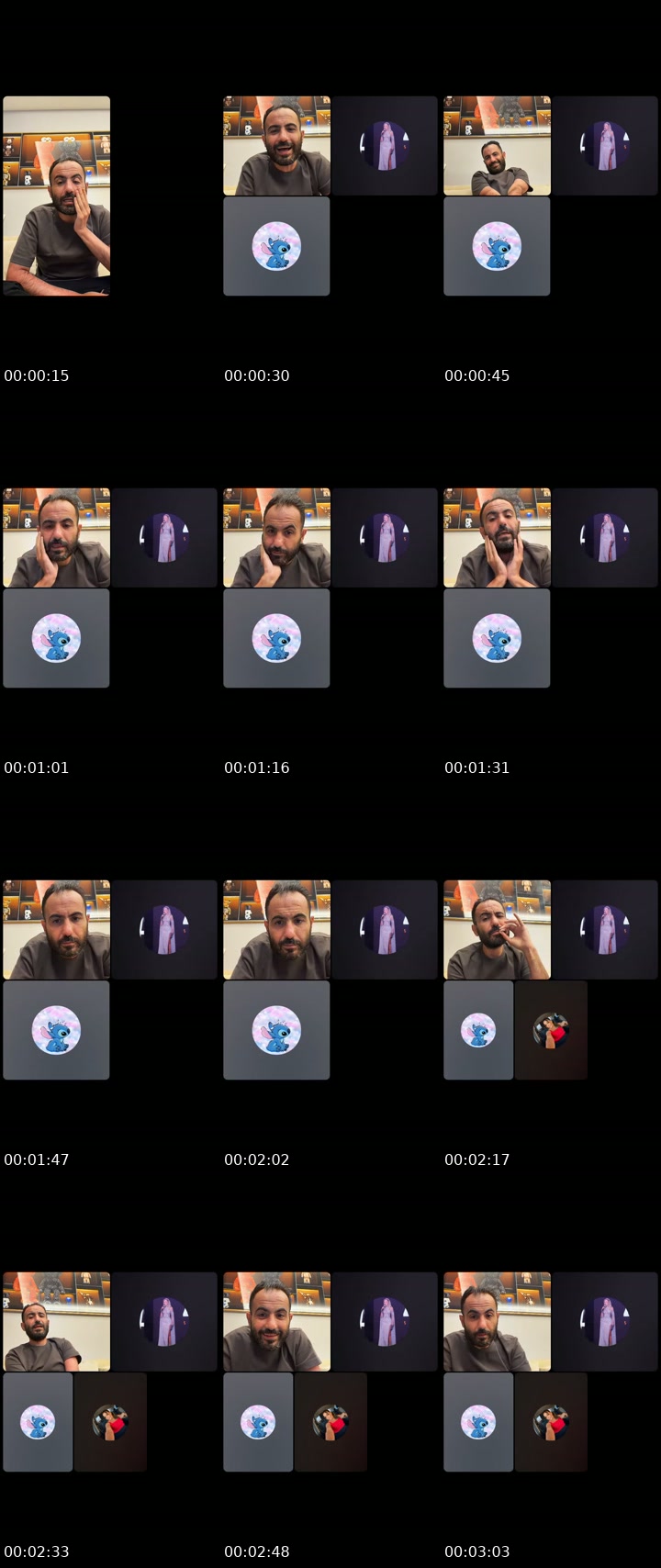Click the Stitch avatar in the 00:00:30 frame

pyautogui.click(x=276, y=246)
